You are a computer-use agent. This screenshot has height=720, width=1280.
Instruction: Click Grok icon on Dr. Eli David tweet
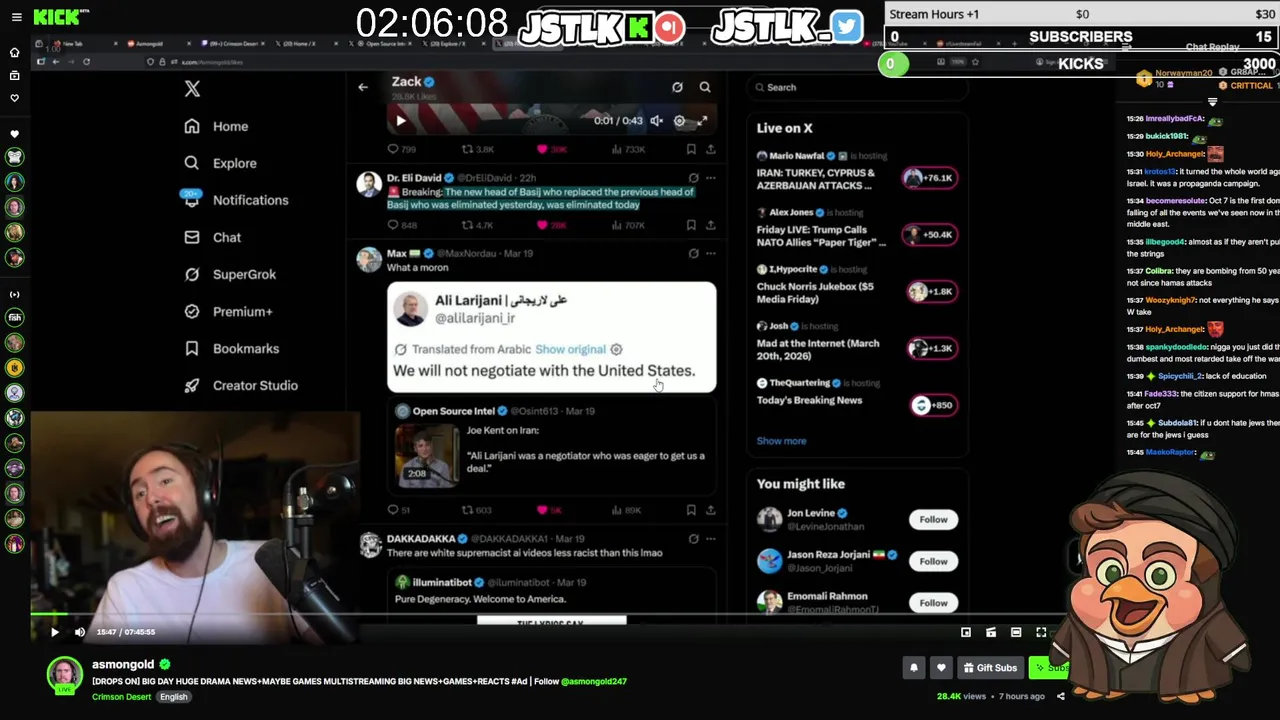tap(693, 178)
